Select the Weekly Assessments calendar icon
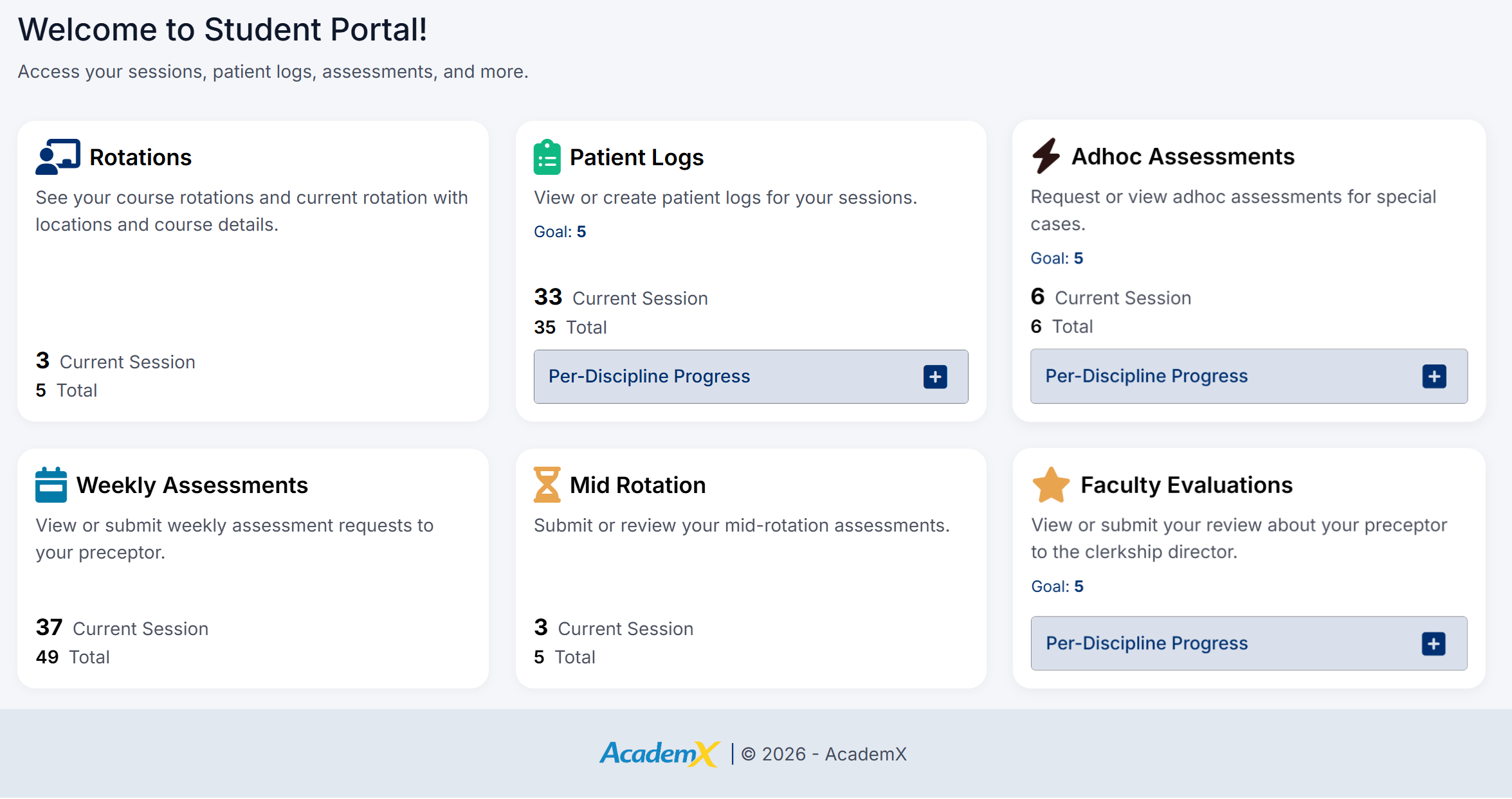Viewport: 1512px width, 799px height. (x=50, y=485)
